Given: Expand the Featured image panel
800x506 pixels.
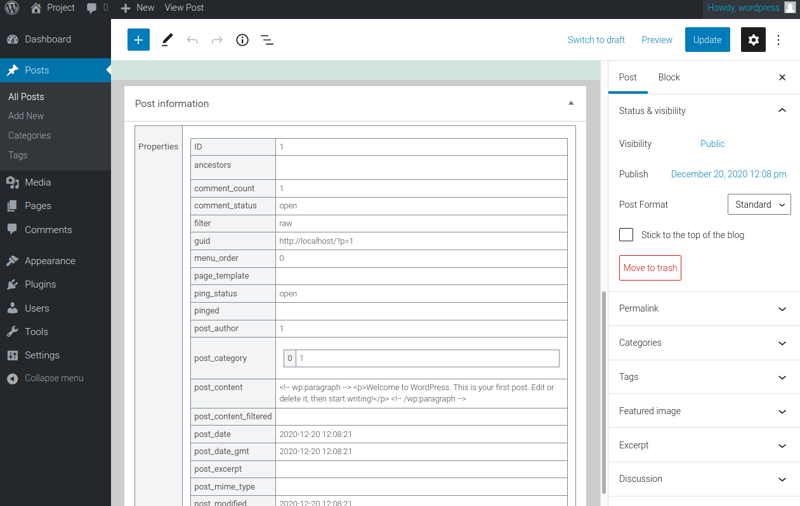Looking at the screenshot, I should point(703,411).
